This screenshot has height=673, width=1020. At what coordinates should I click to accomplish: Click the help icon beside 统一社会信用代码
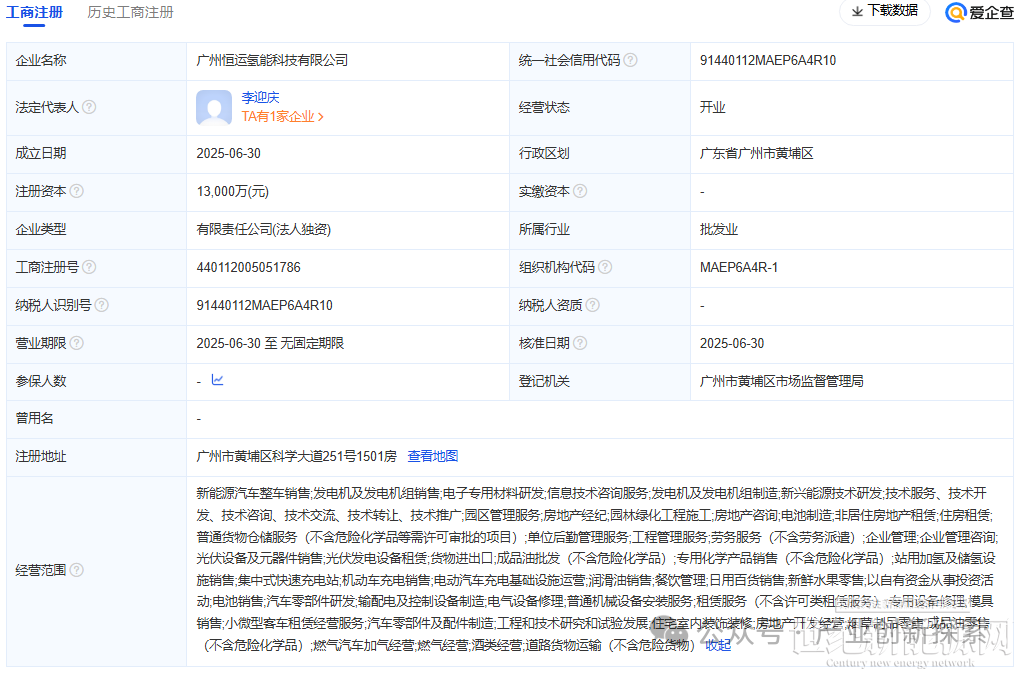629,60
